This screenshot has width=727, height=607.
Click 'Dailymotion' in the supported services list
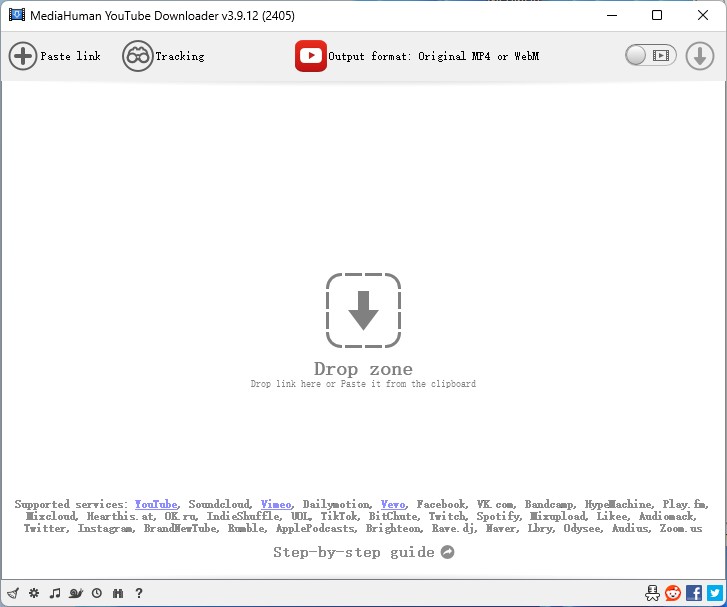[x=336, y=504]
